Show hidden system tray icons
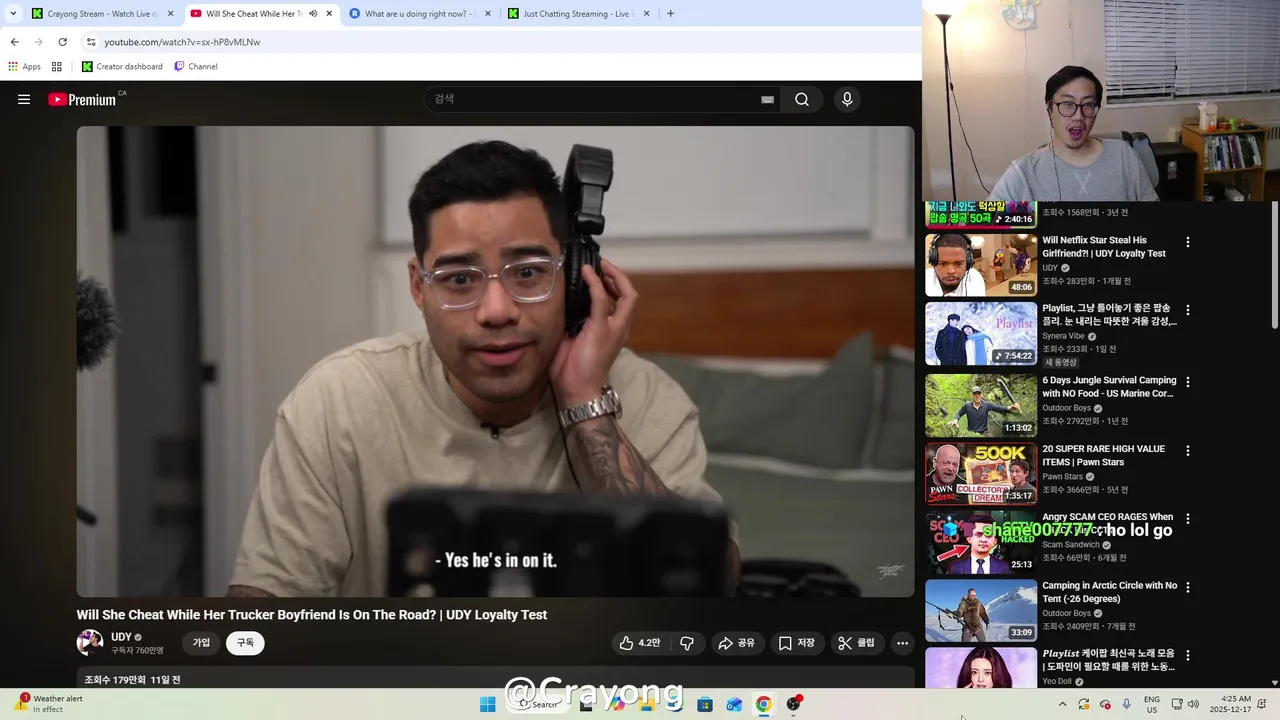1280x720 pixels. [1062, 704]
